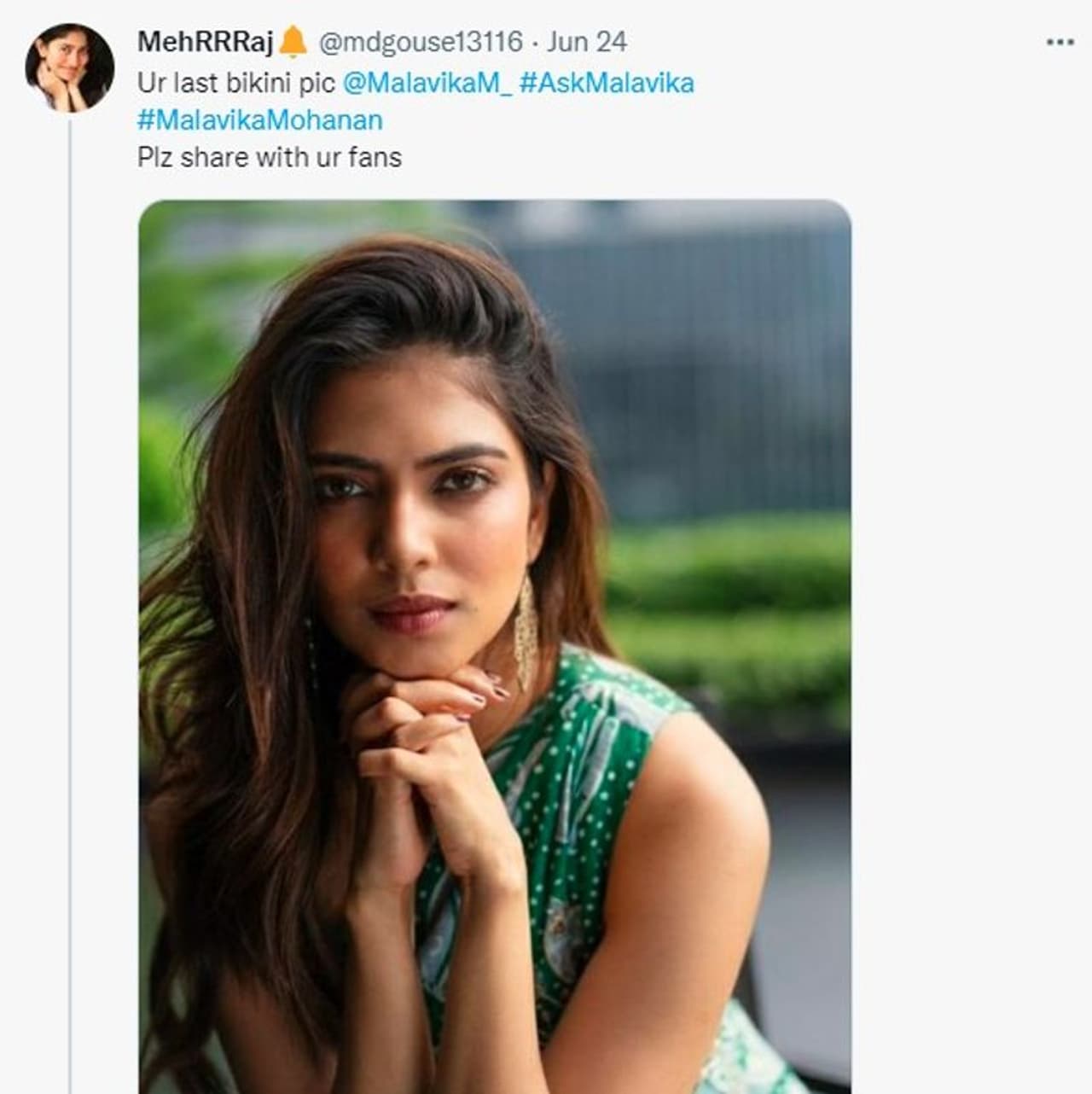The height and width of the screenshot is (1094, 1092).
Task: Click the bell emoji beside MehRRRaj
Action: (x=293, y=41)
